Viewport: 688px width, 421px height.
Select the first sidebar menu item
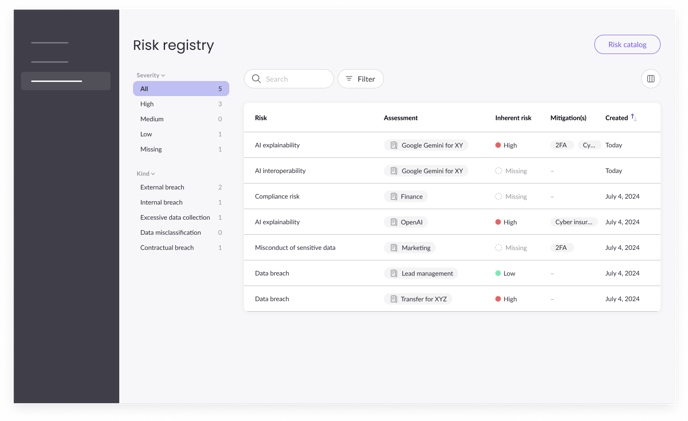pyautogui.click(x=50, y=43)
